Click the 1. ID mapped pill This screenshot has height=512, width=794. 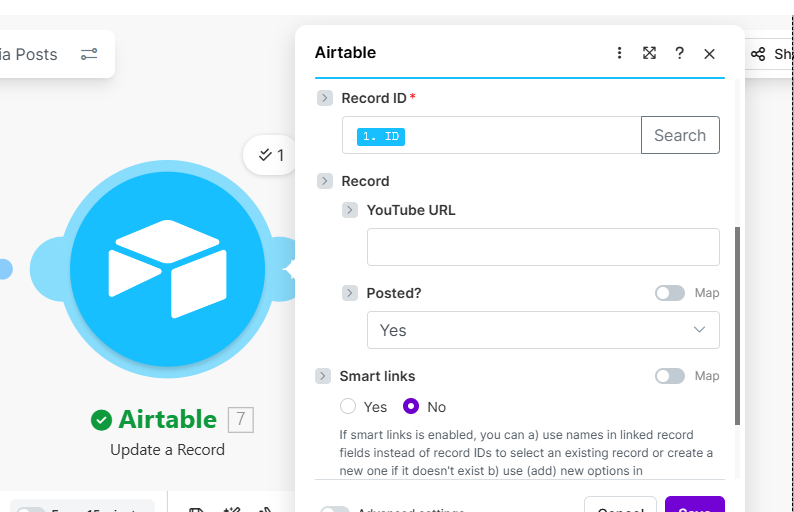pos(381,137)
